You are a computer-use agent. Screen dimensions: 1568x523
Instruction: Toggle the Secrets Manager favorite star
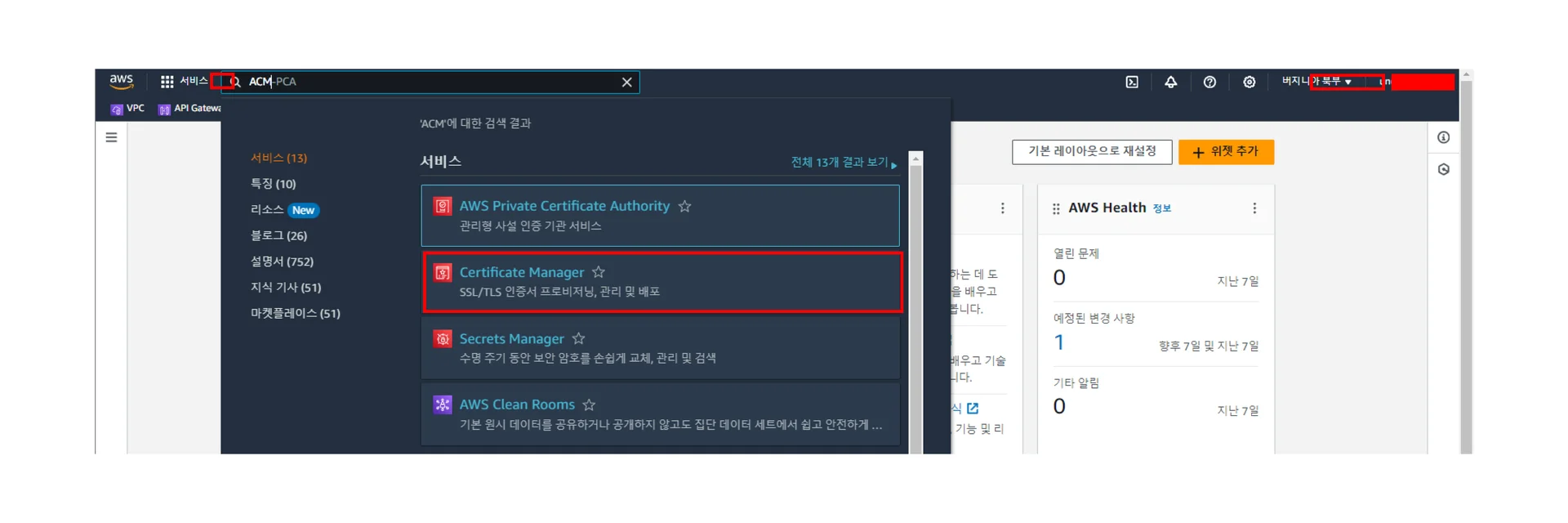point(578,338)
